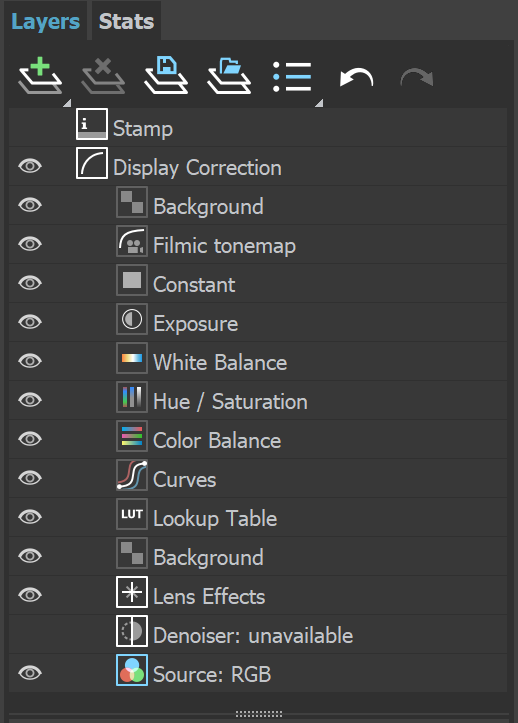Open the layer list quick actions icon
518x723 pixels.
tap(292, 77)
